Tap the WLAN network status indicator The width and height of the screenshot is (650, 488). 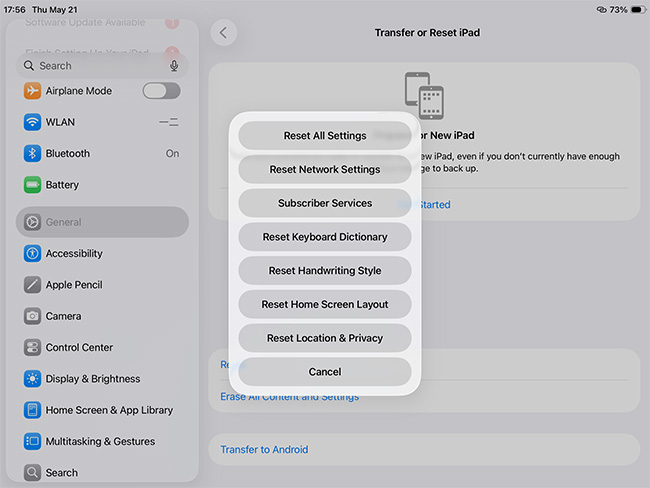[169, 122]
